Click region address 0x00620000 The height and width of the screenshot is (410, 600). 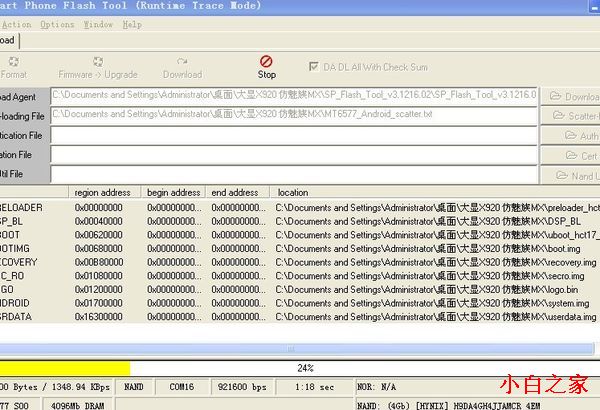tap(99, 235)
